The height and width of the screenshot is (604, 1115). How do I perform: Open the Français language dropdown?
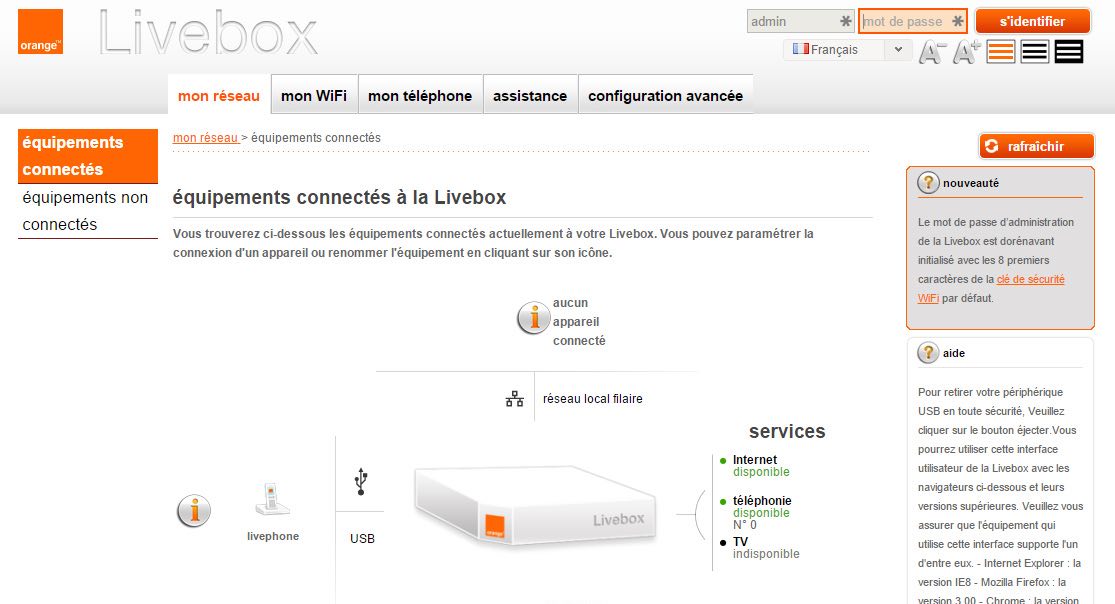point(848,50)
